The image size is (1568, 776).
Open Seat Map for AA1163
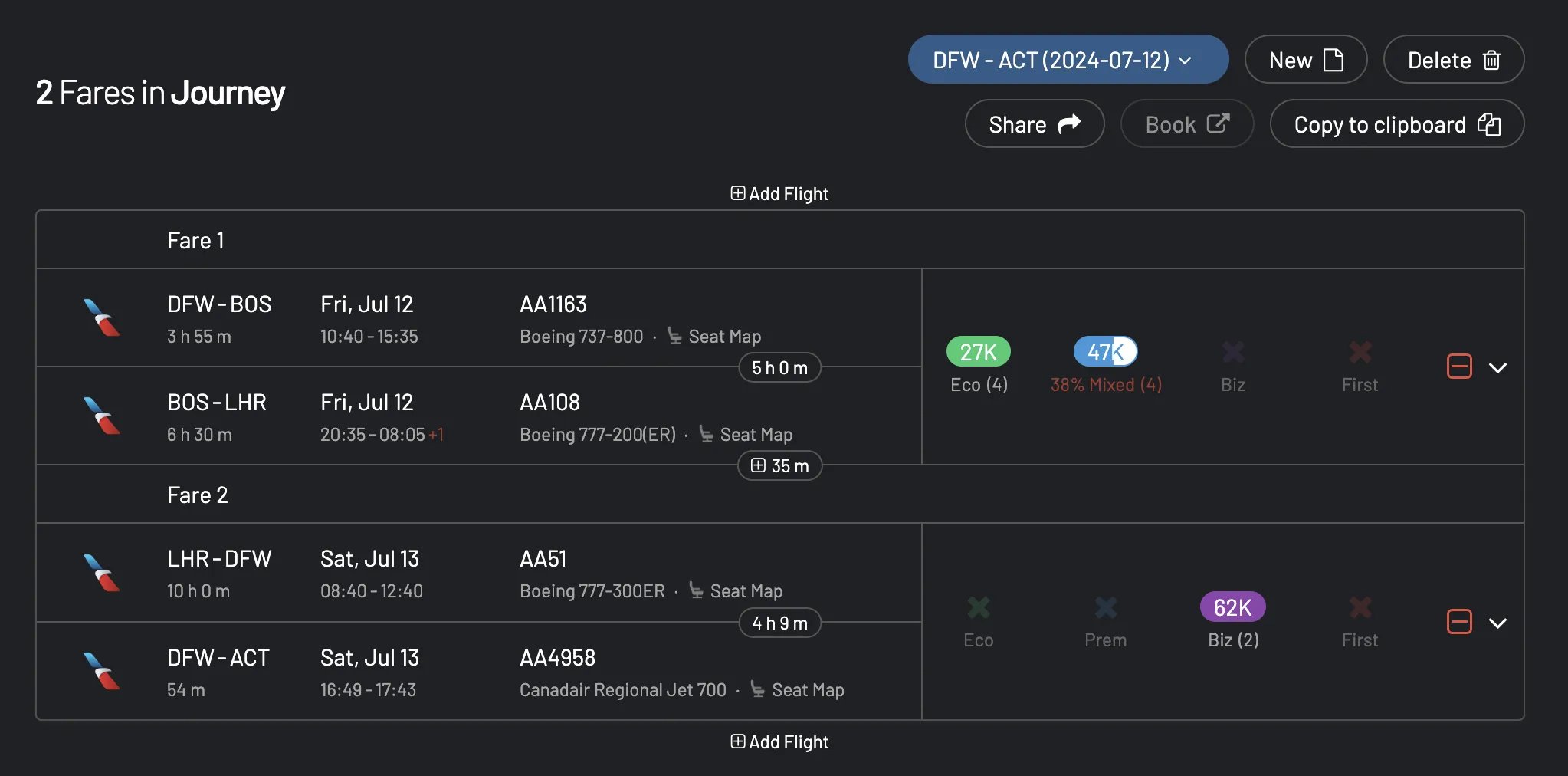click(x=714, y=337)
